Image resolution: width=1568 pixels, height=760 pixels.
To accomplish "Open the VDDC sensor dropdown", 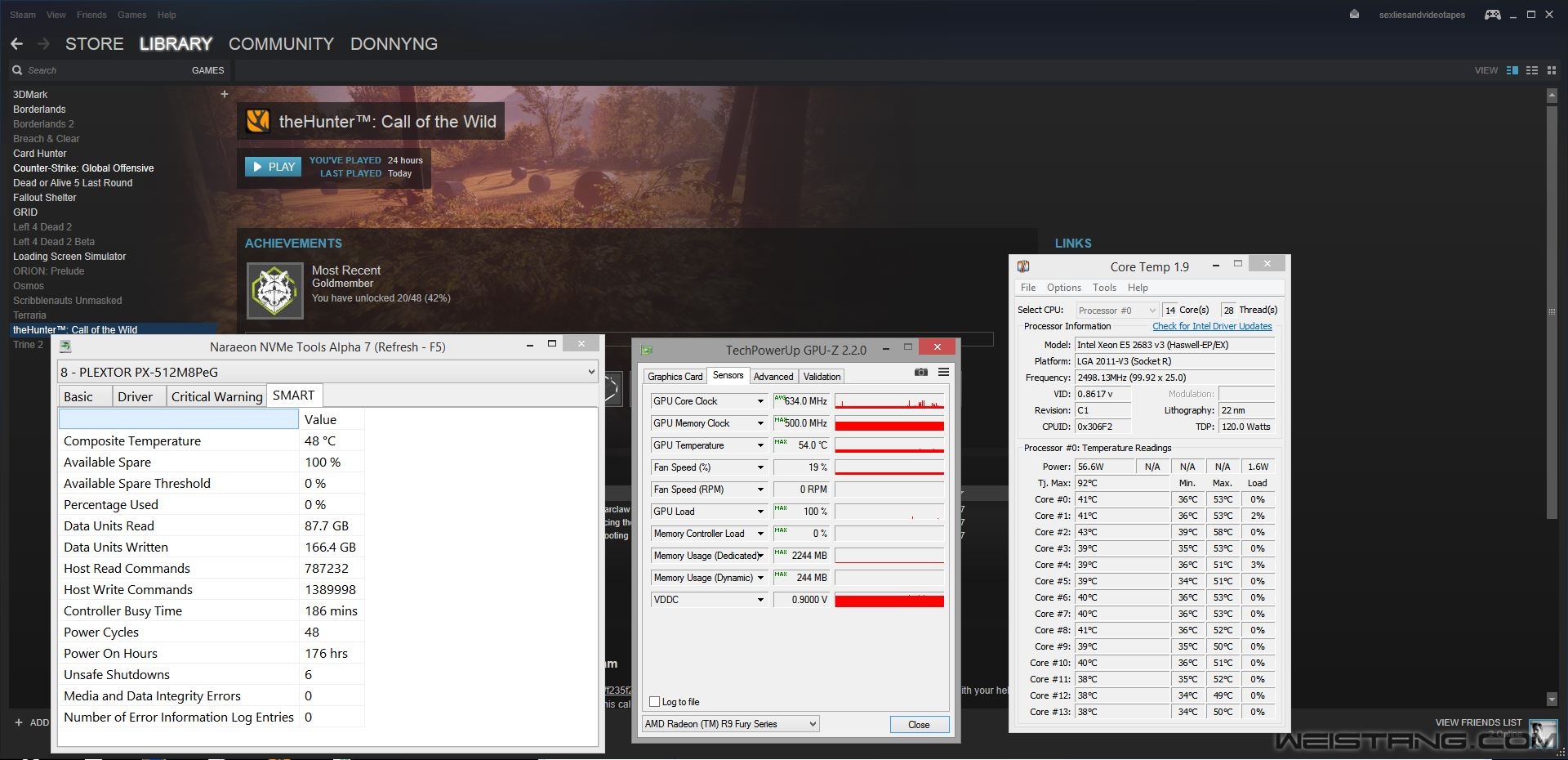I will click(760, 600).
